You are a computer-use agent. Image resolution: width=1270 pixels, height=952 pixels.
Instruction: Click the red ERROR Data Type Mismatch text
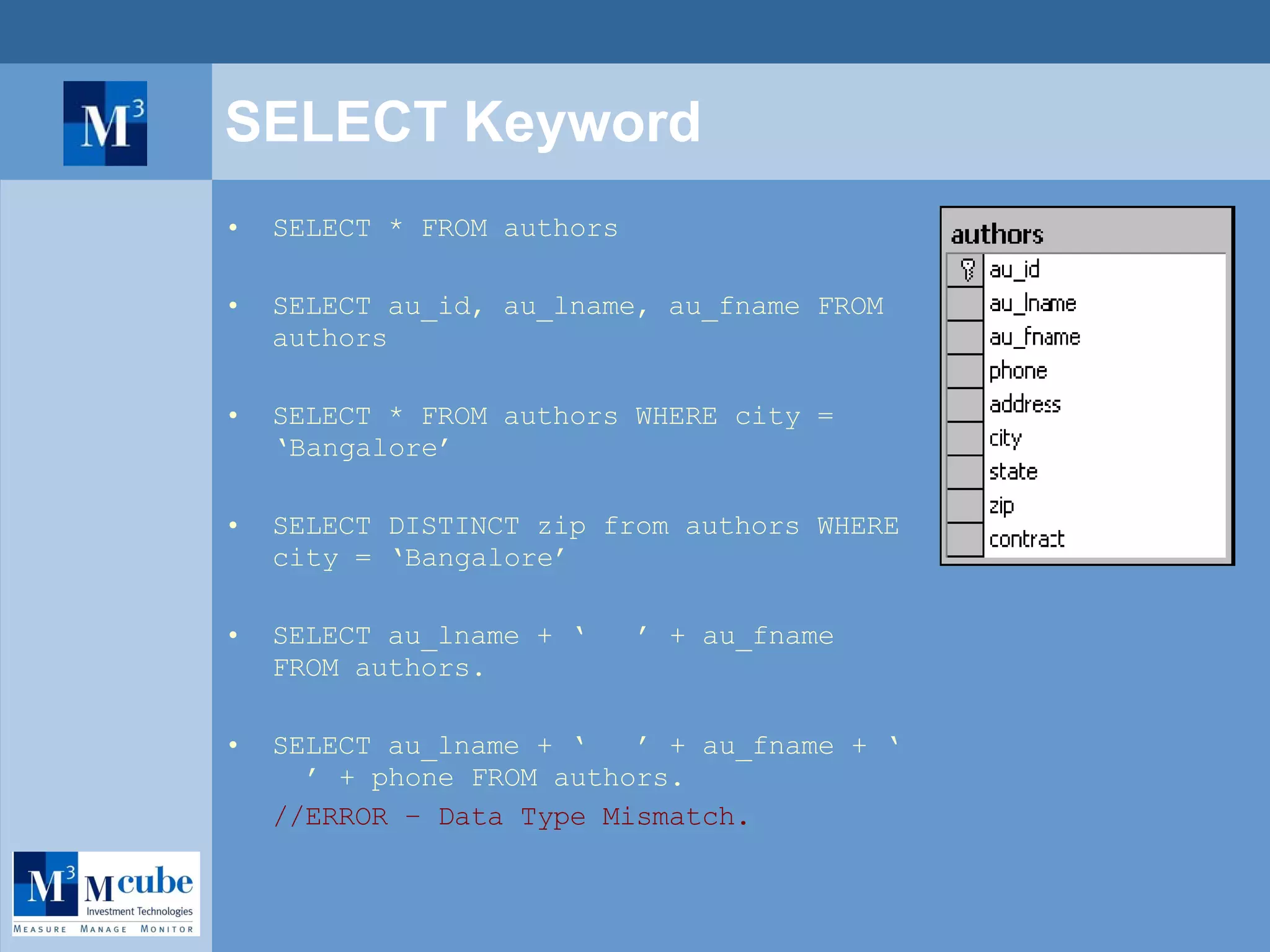coord(511,817)
